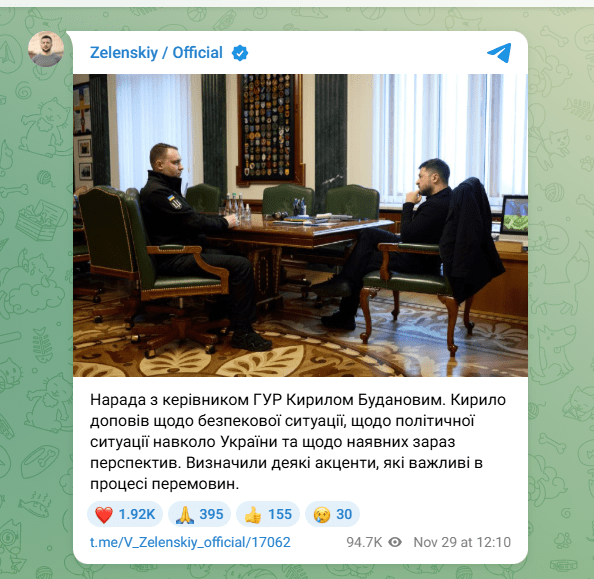Click the crying face emoji
The width and height of the screenshot is (594, 579).
(322, 515)
